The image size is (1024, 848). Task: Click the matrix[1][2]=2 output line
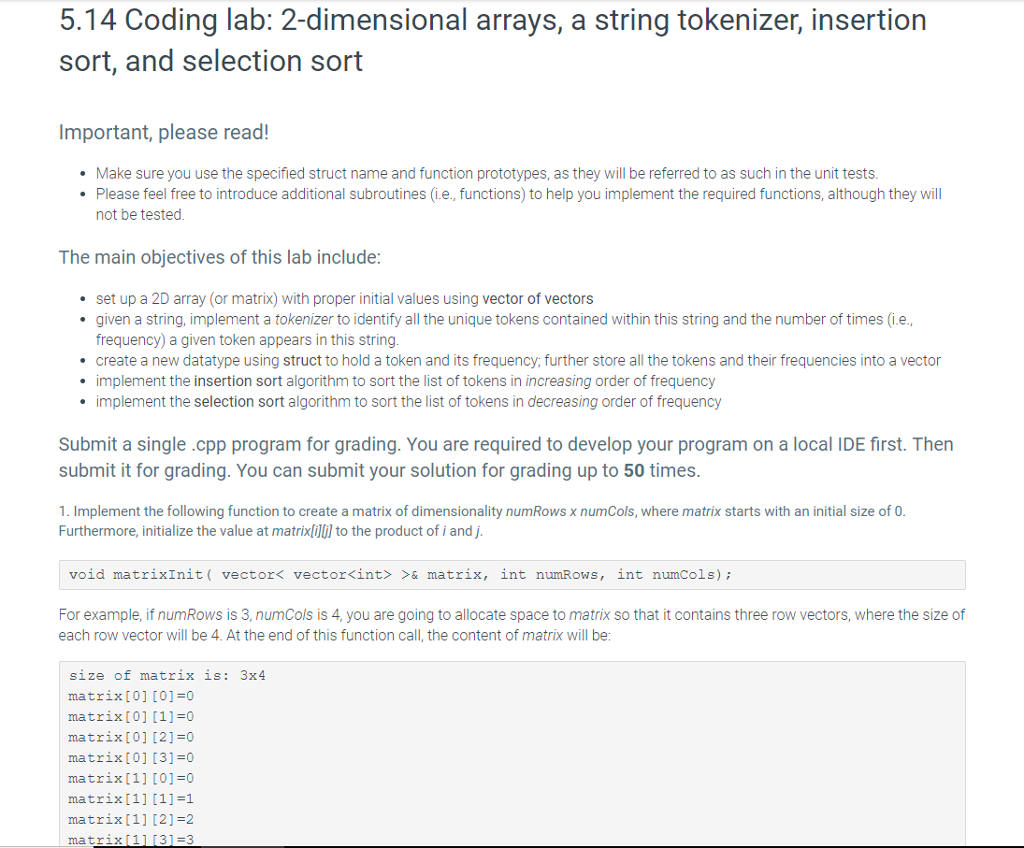tap(131, 820)
